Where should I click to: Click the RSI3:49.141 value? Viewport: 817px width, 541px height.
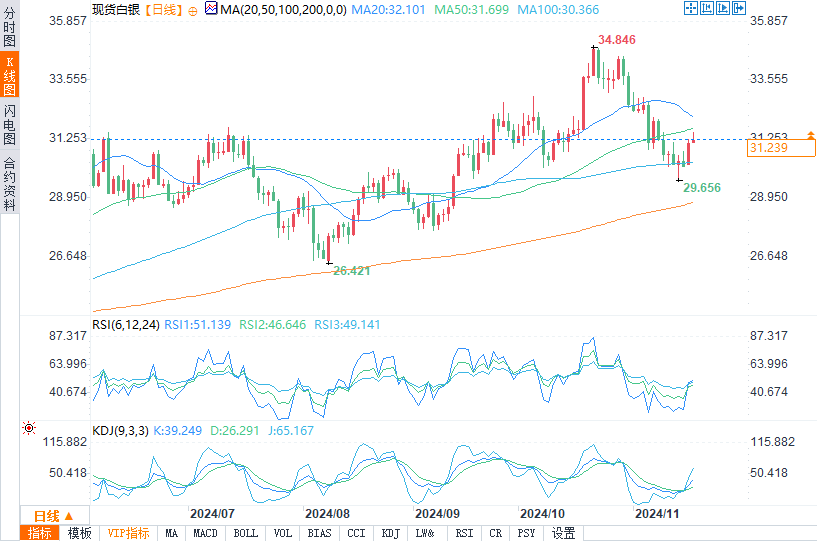(x=347, y=325)
